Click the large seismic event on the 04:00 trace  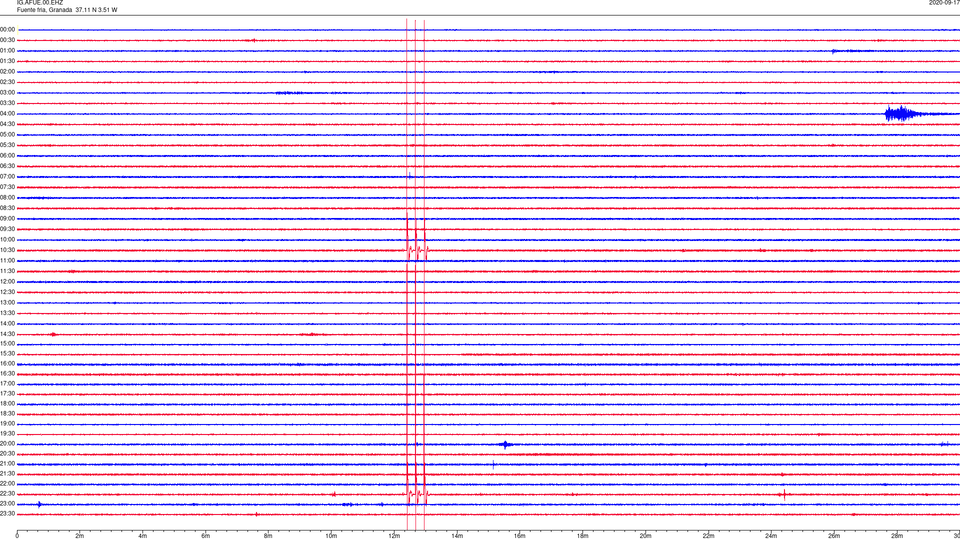901,114
